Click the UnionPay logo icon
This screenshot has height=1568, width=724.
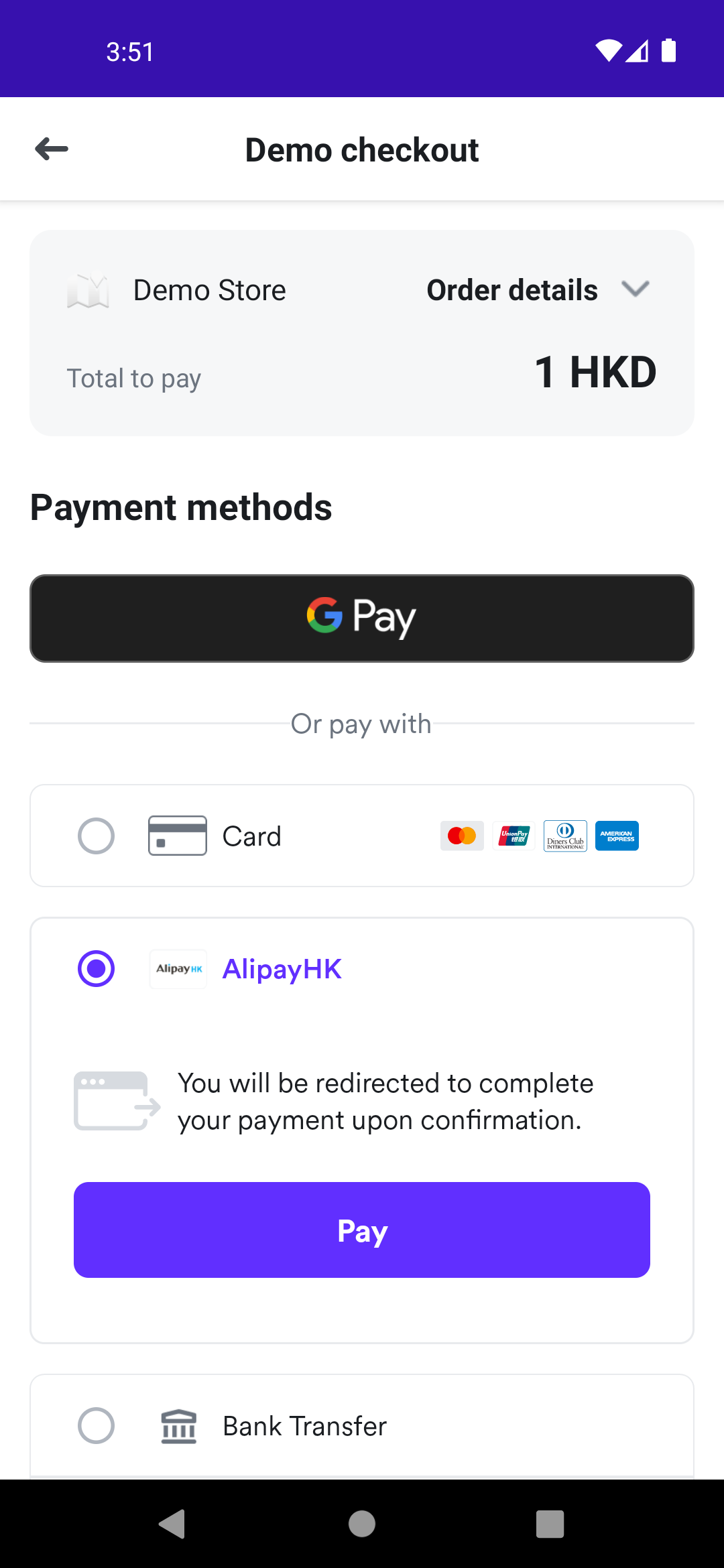pyautogui.click(x=514, y=836)
